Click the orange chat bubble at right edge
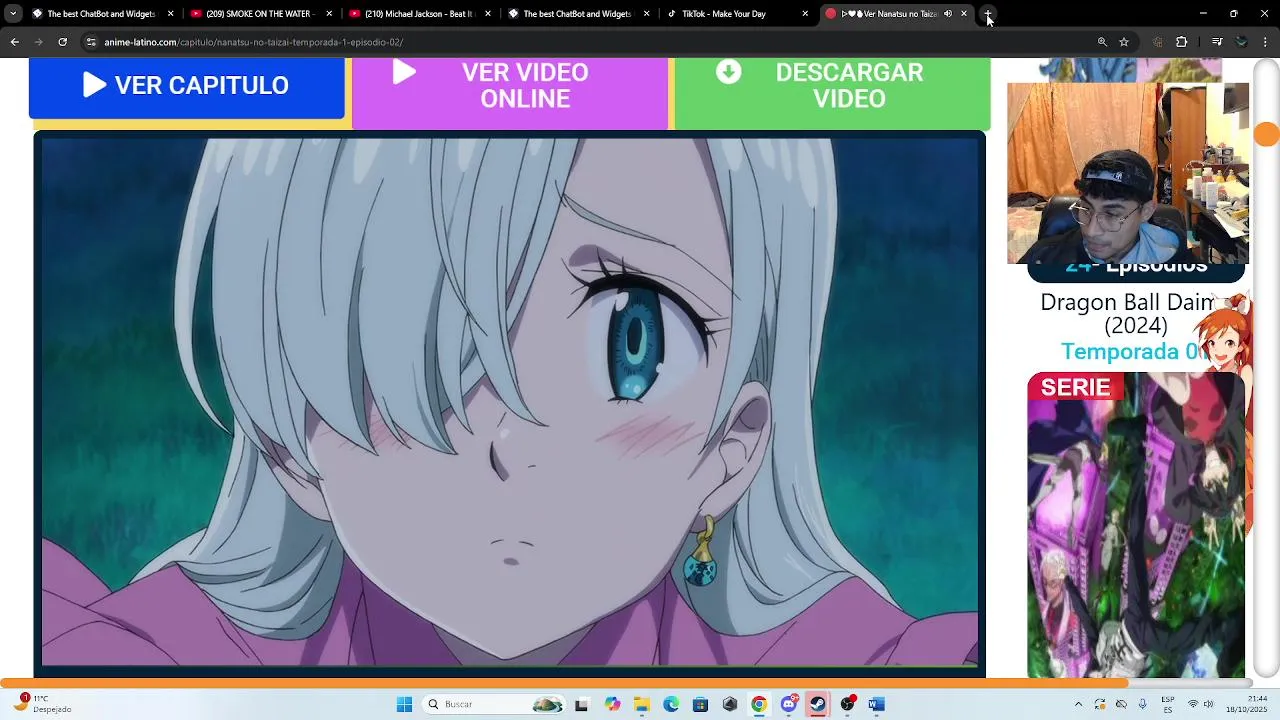The width and height of the screenshot is (1280, 720). pos(1267,134)
